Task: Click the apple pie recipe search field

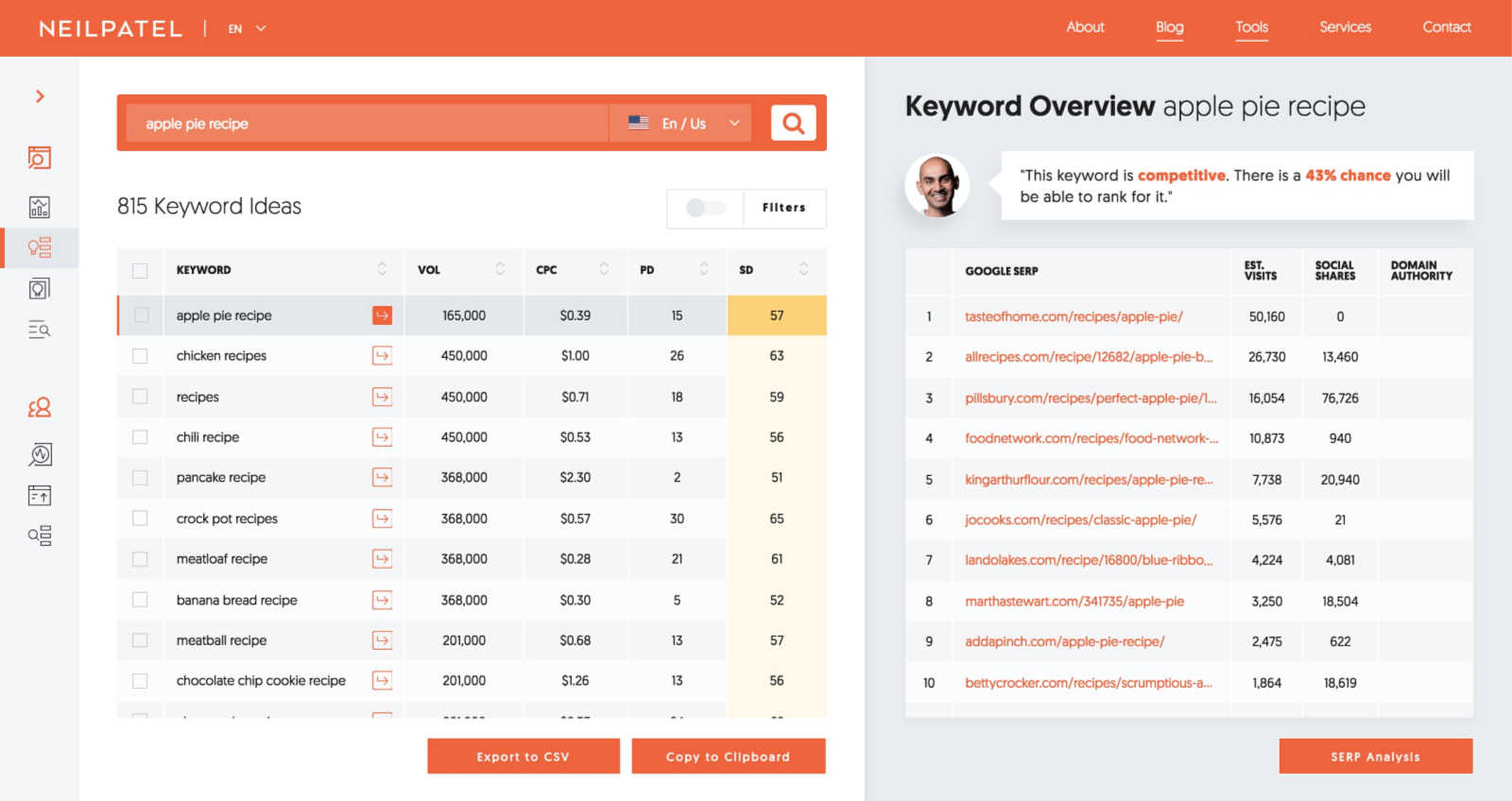Action: coord(368,124)
